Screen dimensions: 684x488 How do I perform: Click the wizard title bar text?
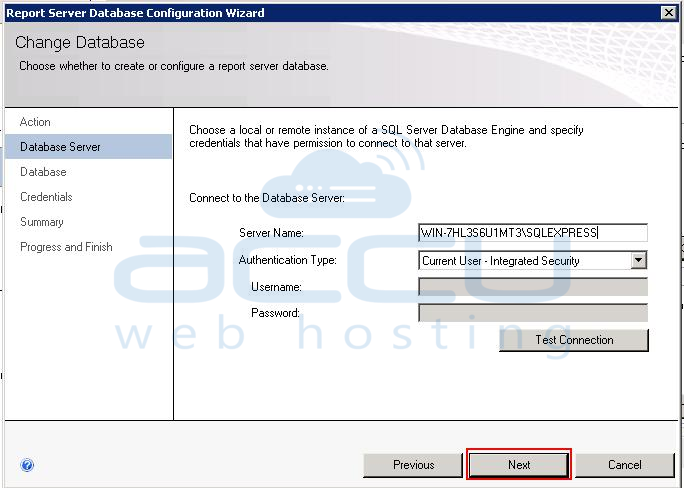[x=135, y=13]
